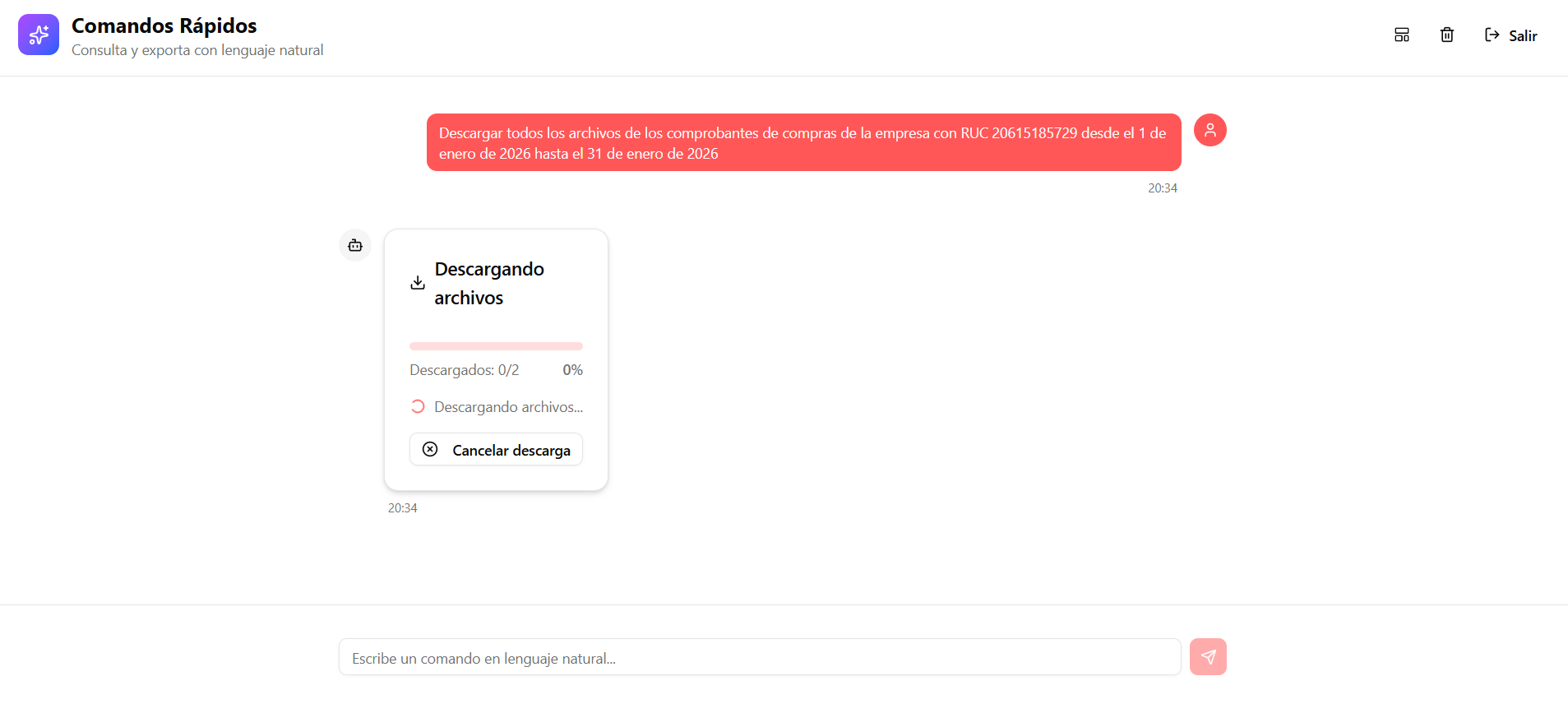Image resolution: width=1568 pixels, height=704 pixels.
Task: Click the download progress bar
Action: (496, 346)
